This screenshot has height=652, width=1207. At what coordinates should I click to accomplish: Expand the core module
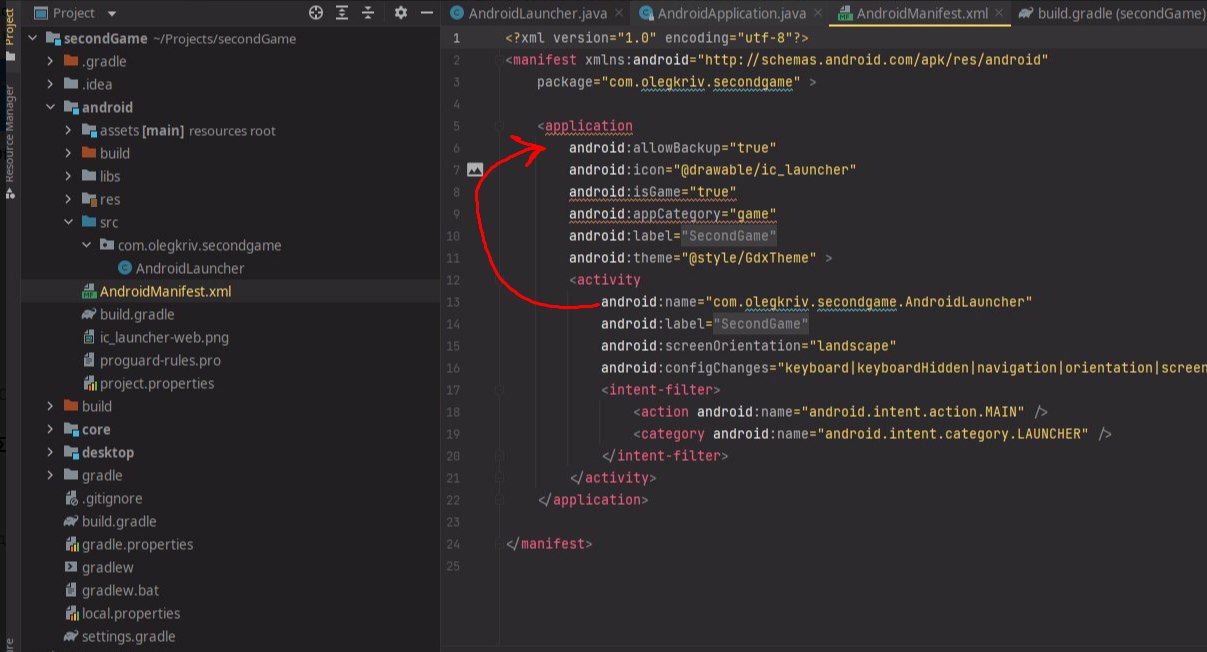tap(51, 429)
